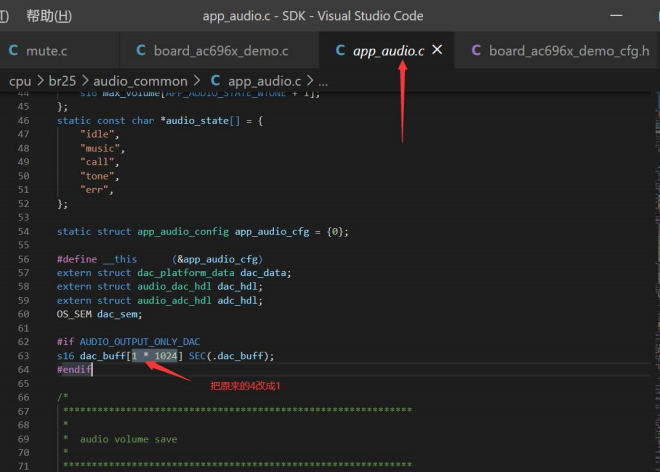The width and height of the screenshot is (660, 472).
Task: Switch to the board_ac696x_demo.c tab
Action: 220,51
